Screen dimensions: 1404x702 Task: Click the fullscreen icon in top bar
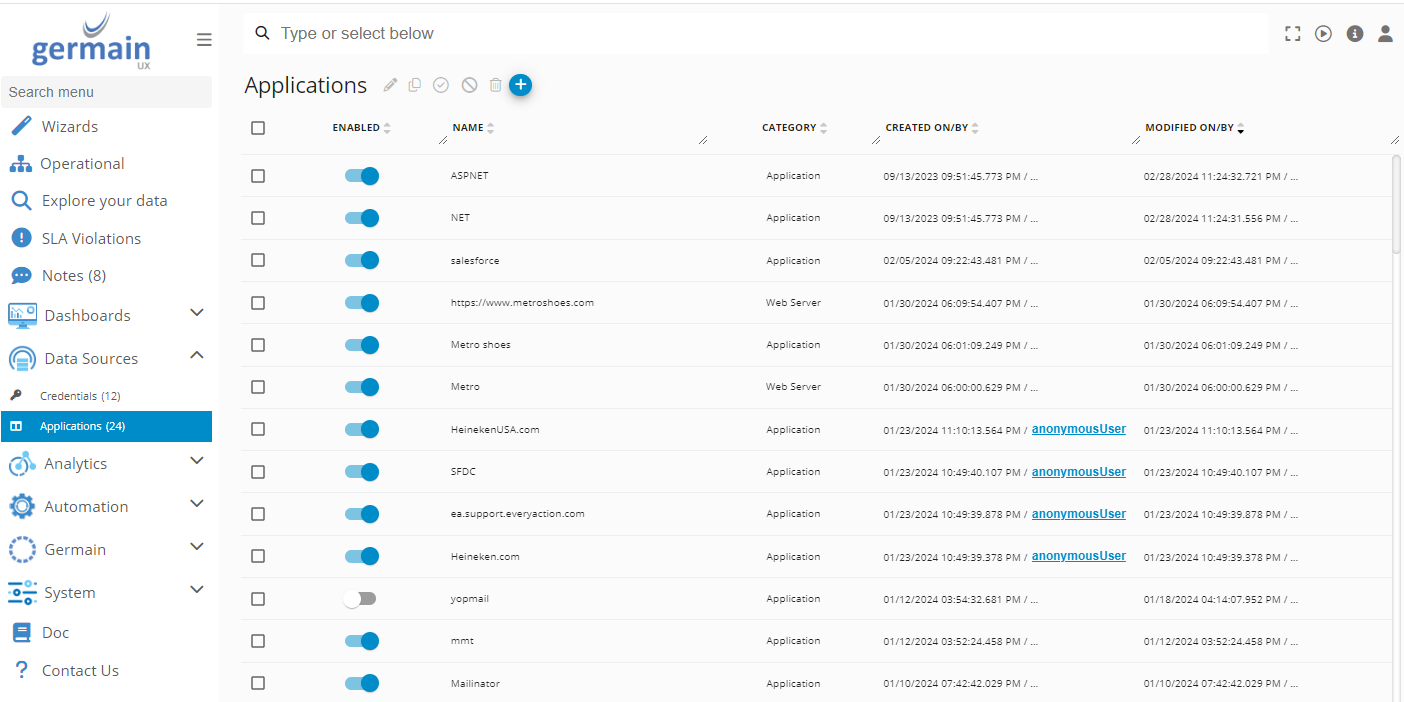tap(1293, 34)
